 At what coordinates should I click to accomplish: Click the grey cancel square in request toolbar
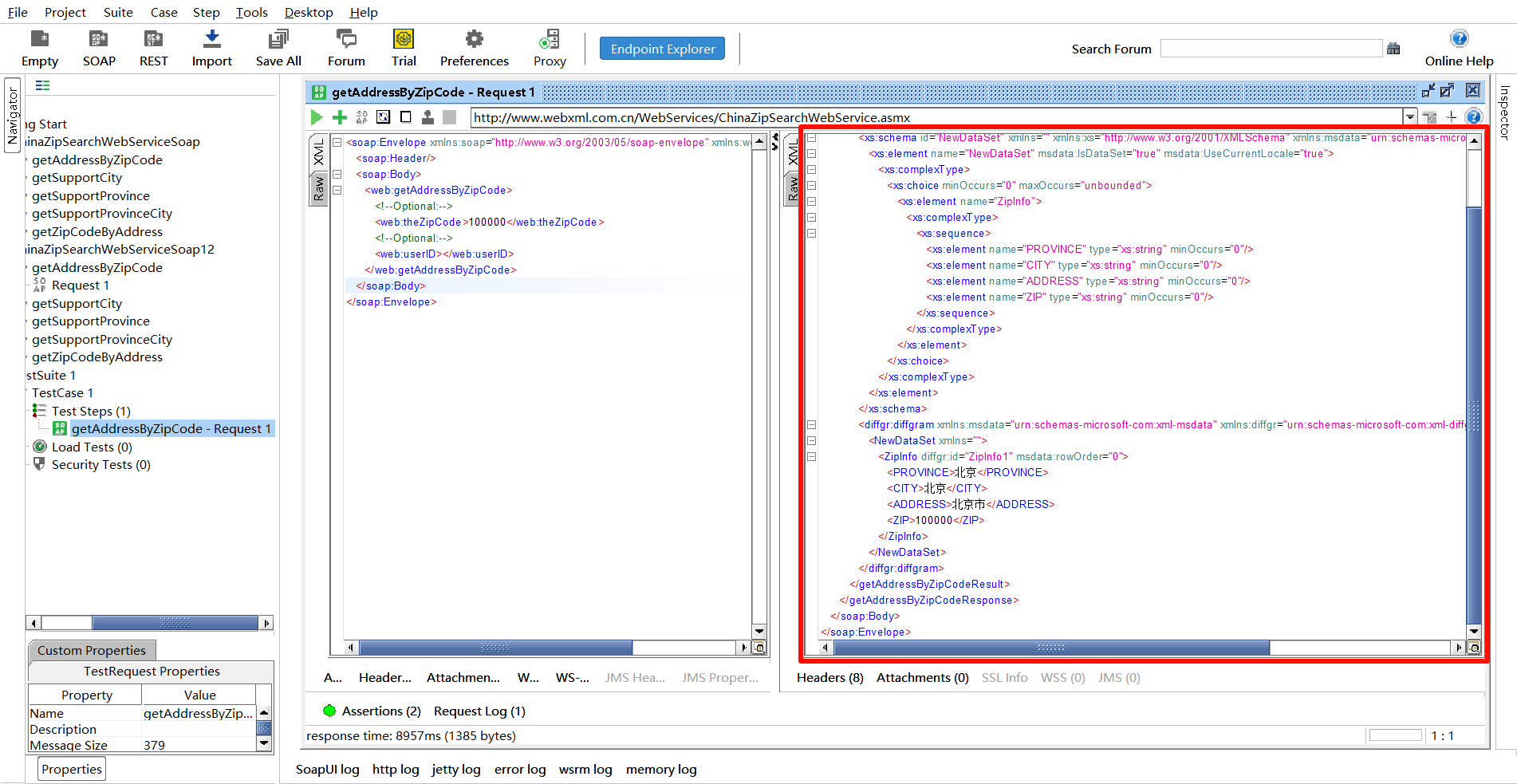coord(450,117)
